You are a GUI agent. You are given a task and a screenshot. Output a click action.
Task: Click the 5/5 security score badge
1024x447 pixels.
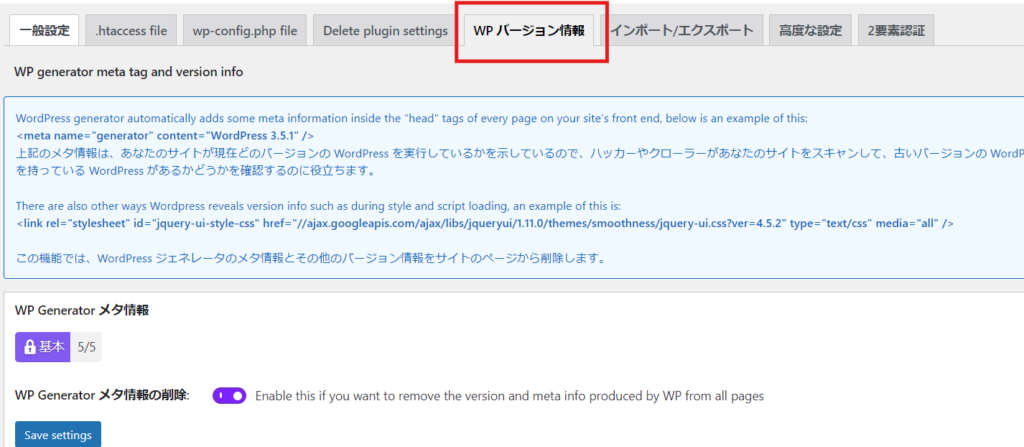pyautogui.click(x=85, y=347)
